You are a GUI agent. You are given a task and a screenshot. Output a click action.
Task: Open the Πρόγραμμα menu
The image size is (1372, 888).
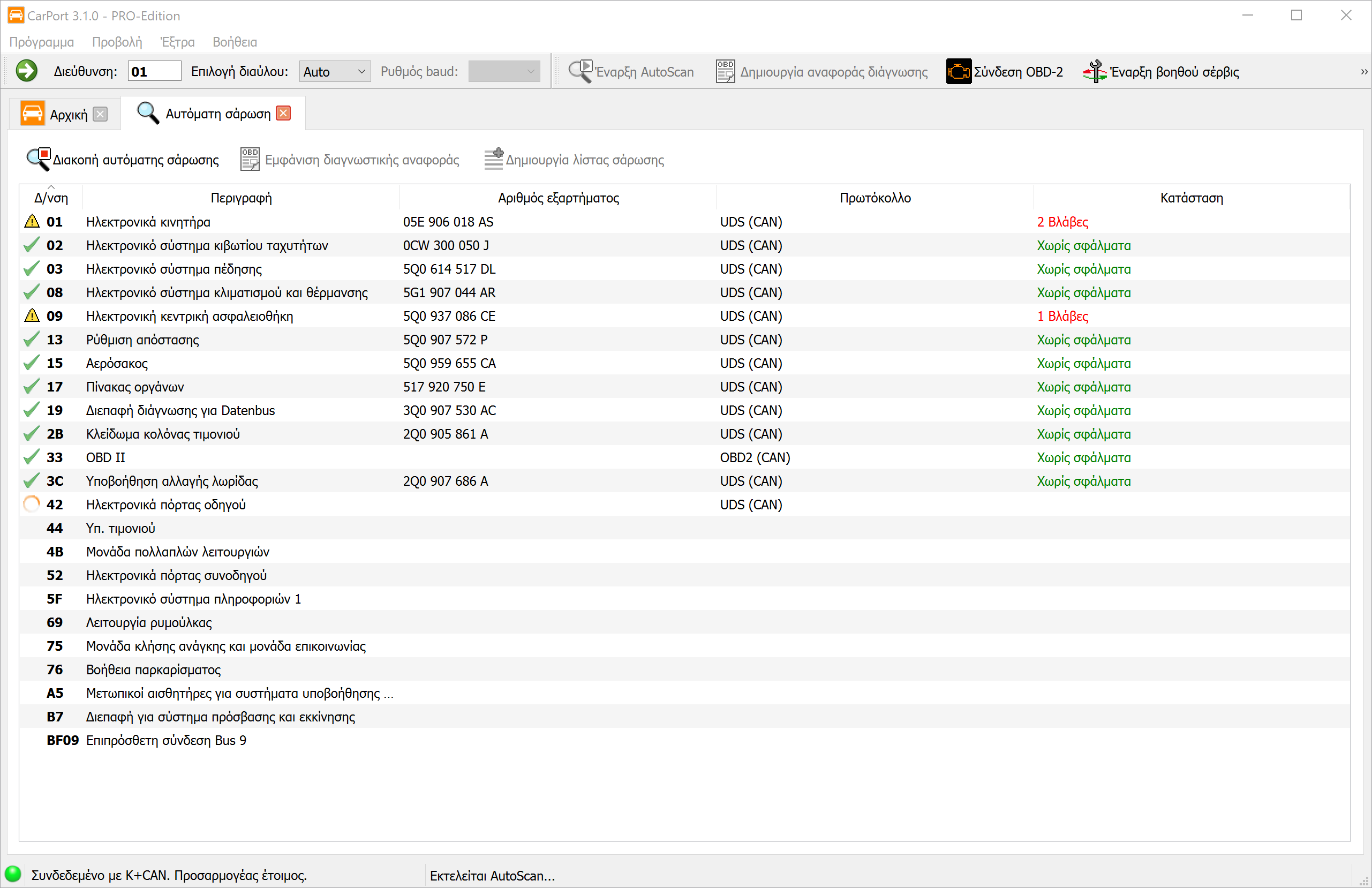coord(42,42)
